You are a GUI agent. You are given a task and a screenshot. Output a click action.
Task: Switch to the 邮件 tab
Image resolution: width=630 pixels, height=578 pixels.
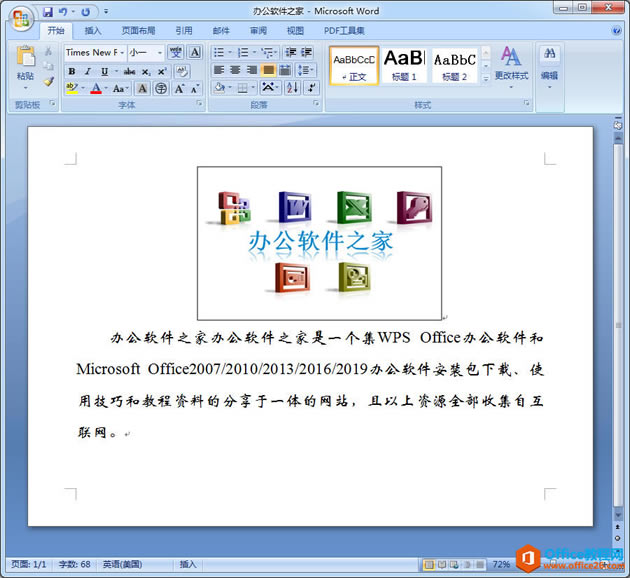point(221,31)
